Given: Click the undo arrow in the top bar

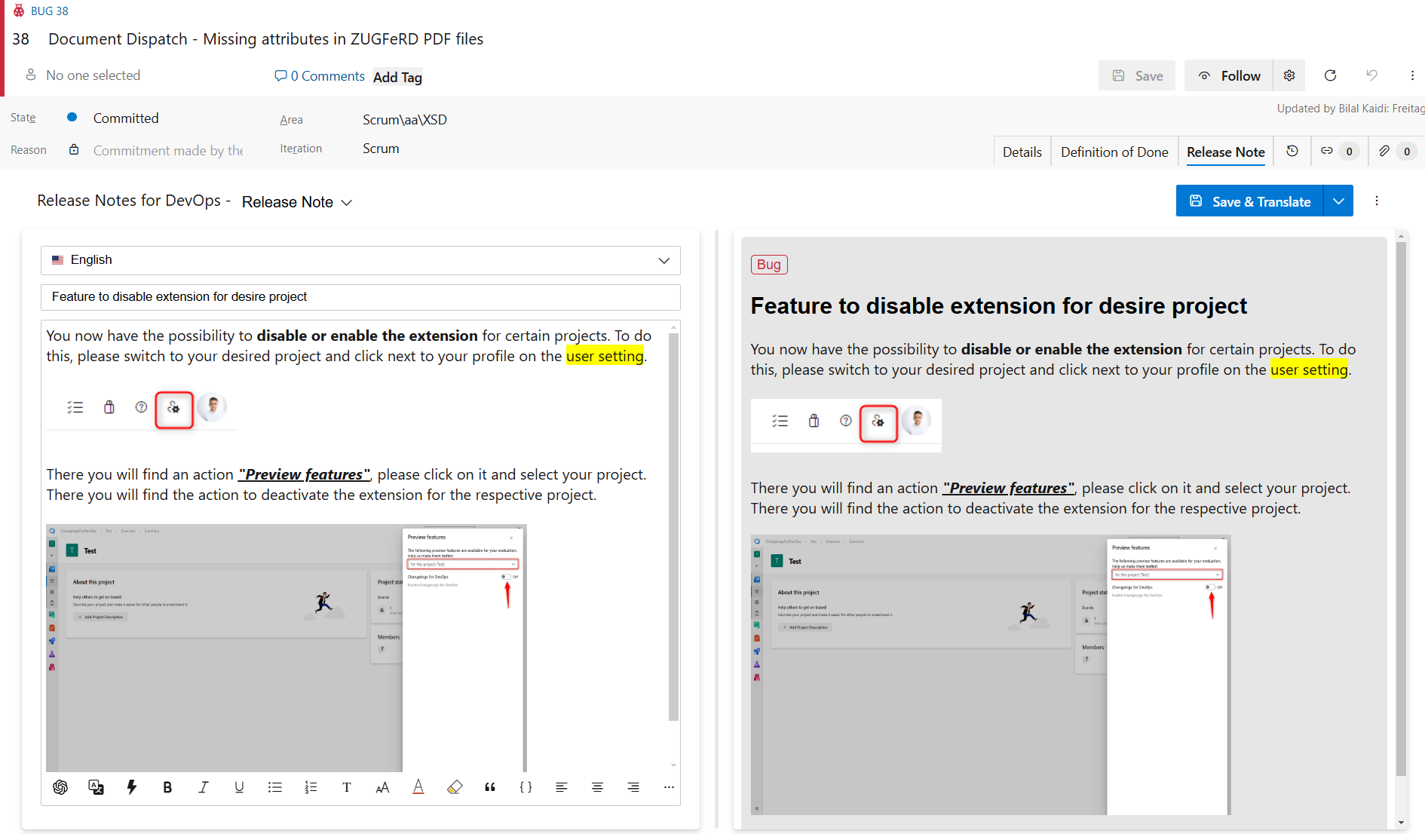Looking at the screenshot, I should [x=1372, y=75].
